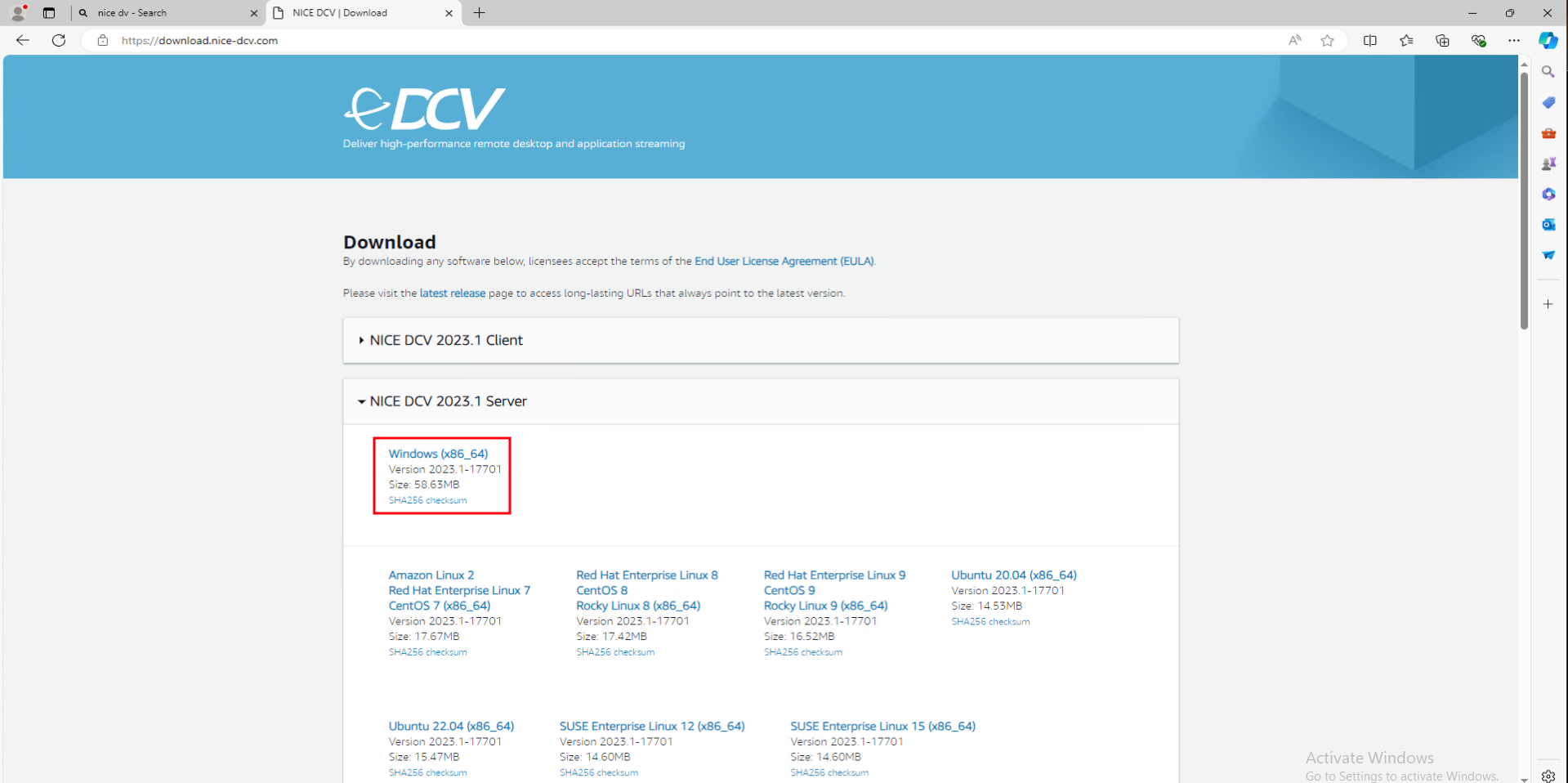
Task: Toggle Read aloud icon in address bar
Action: coord(1295,40)
